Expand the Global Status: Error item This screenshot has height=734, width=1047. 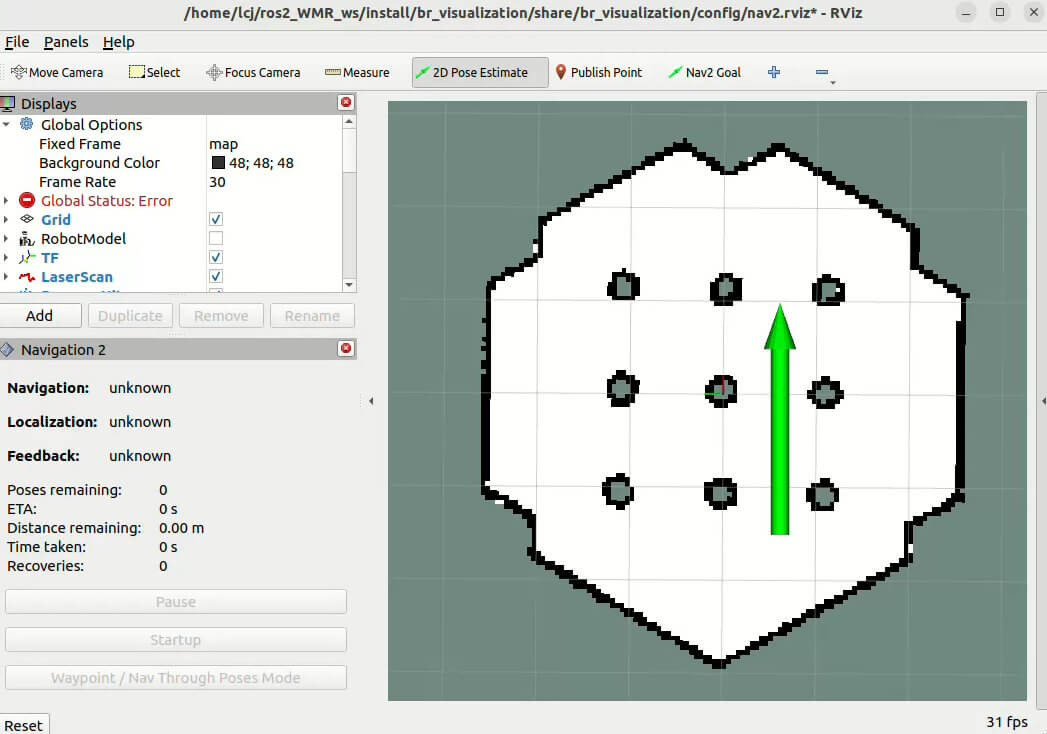[x=6, y=201]
